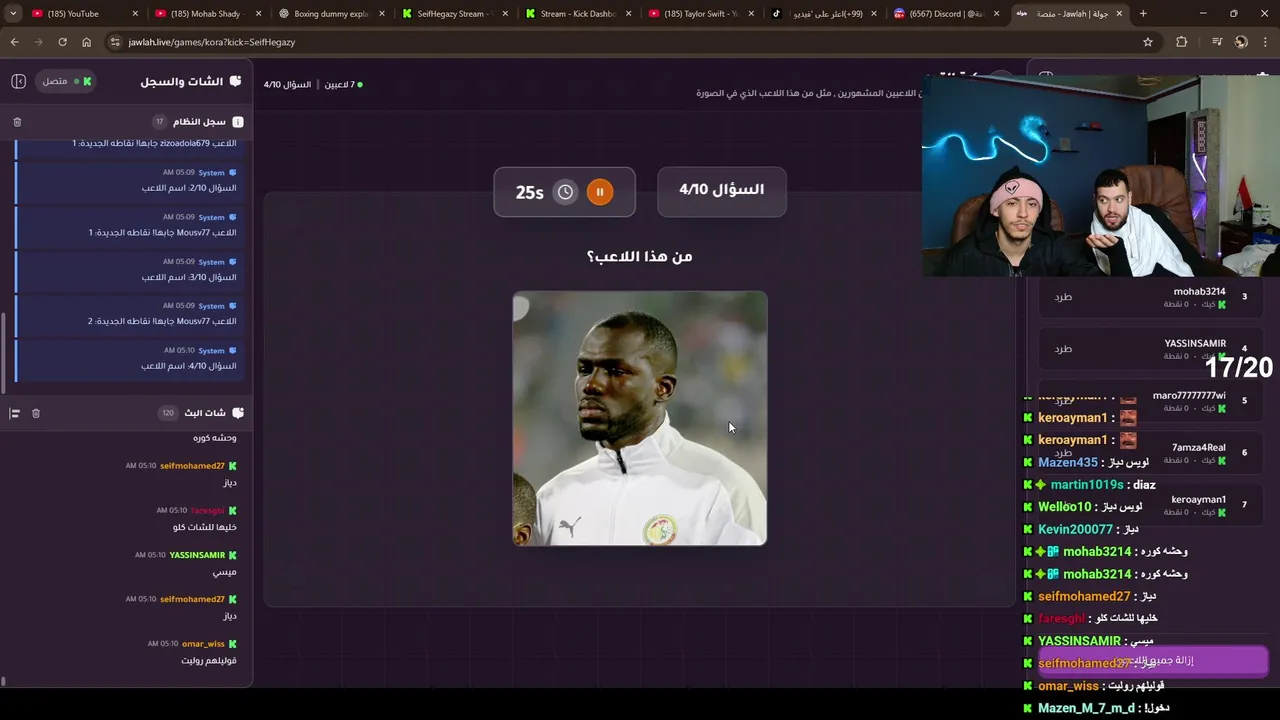Image resolution: width=1280 pixels, height=720 pixels.
Task: Open the browser profile avatar
Action: coord(1241,42)
